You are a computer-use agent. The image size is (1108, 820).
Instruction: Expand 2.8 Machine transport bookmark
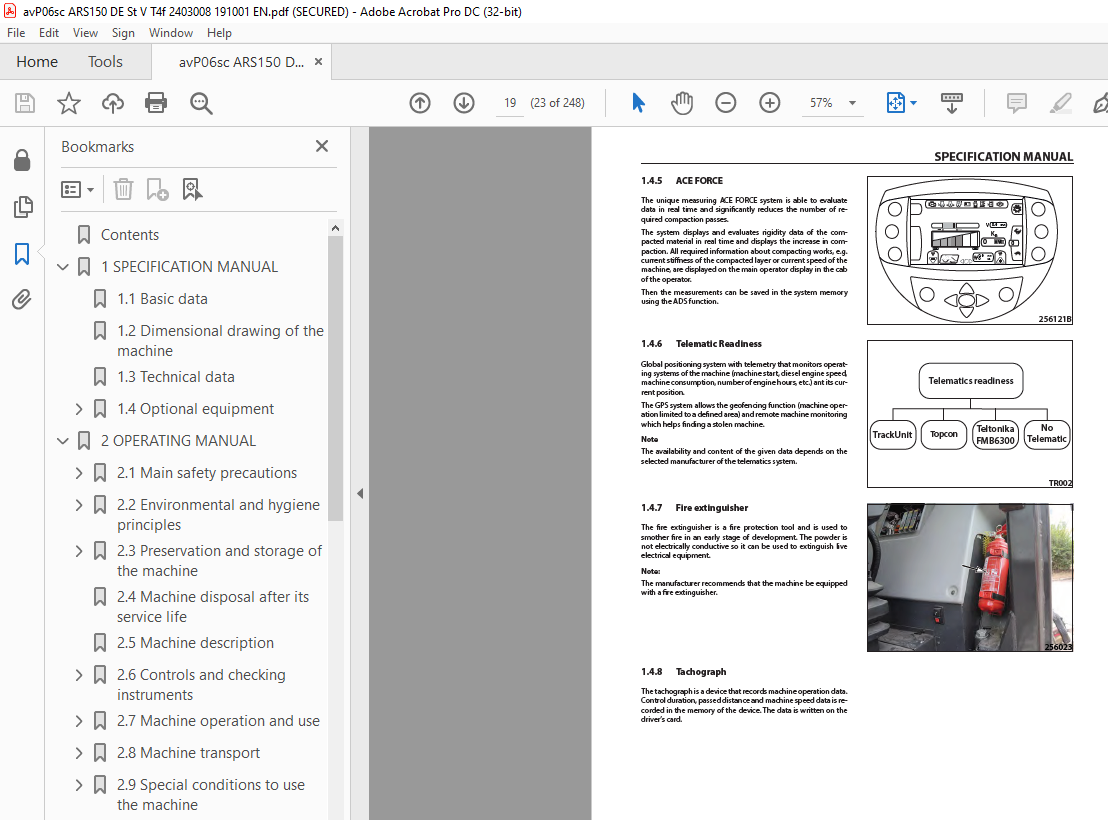click(78, 753)
